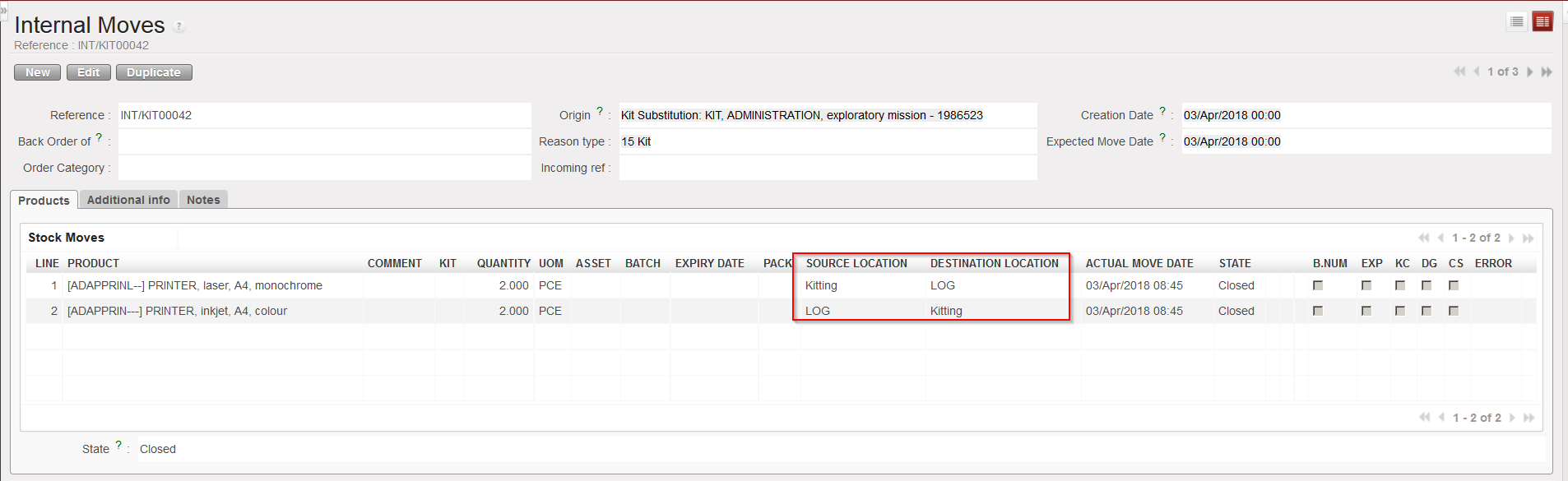
Task: Click Closed state of line 1
Action: (x=1236, y=285)
